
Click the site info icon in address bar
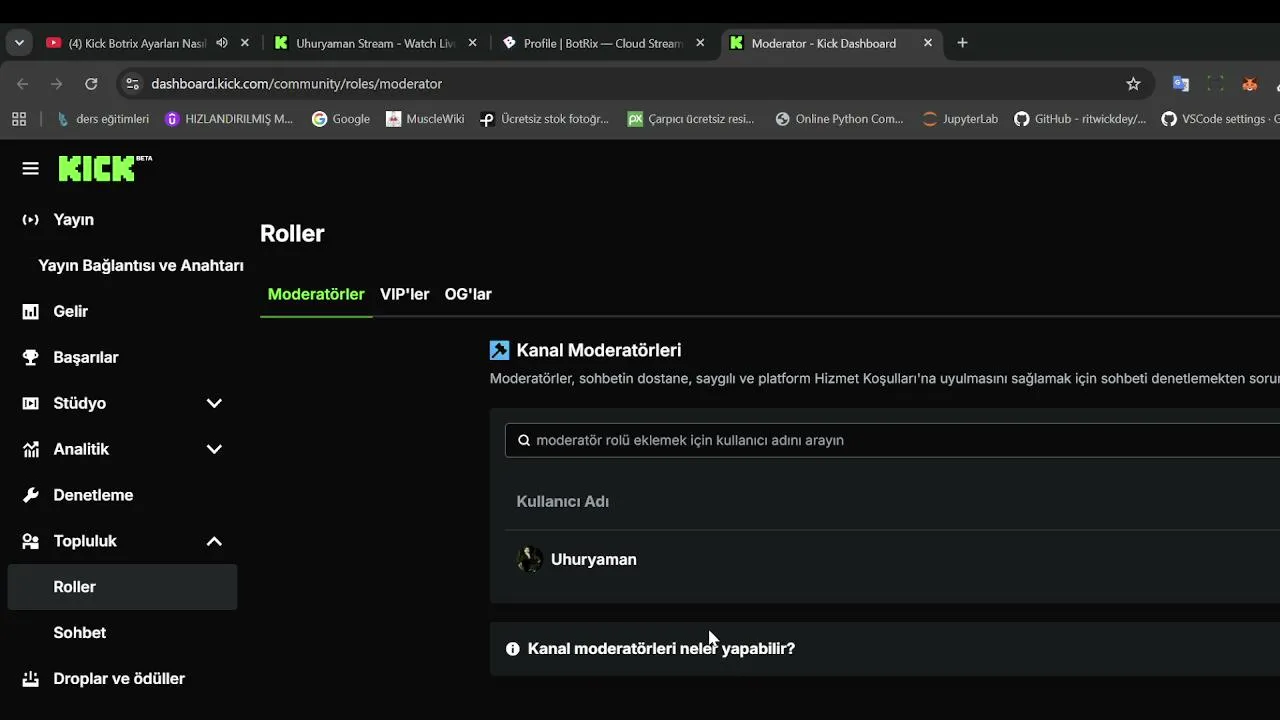tap(132, 84)
